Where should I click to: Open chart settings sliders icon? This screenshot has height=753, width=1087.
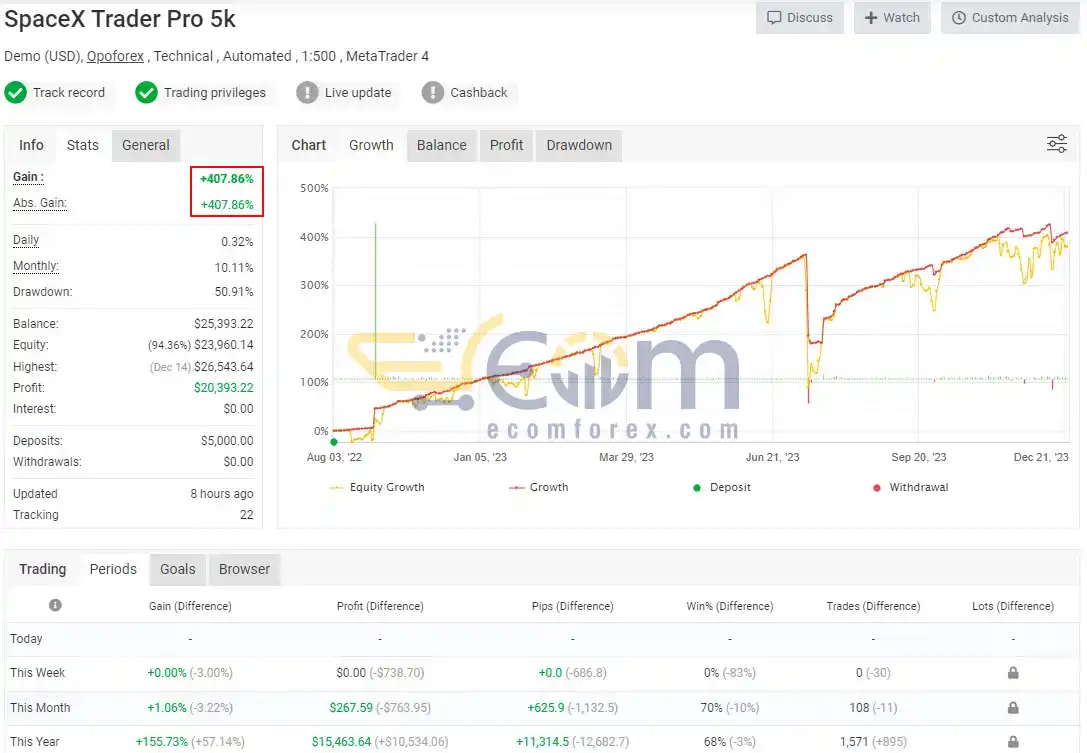[1056, 144]
